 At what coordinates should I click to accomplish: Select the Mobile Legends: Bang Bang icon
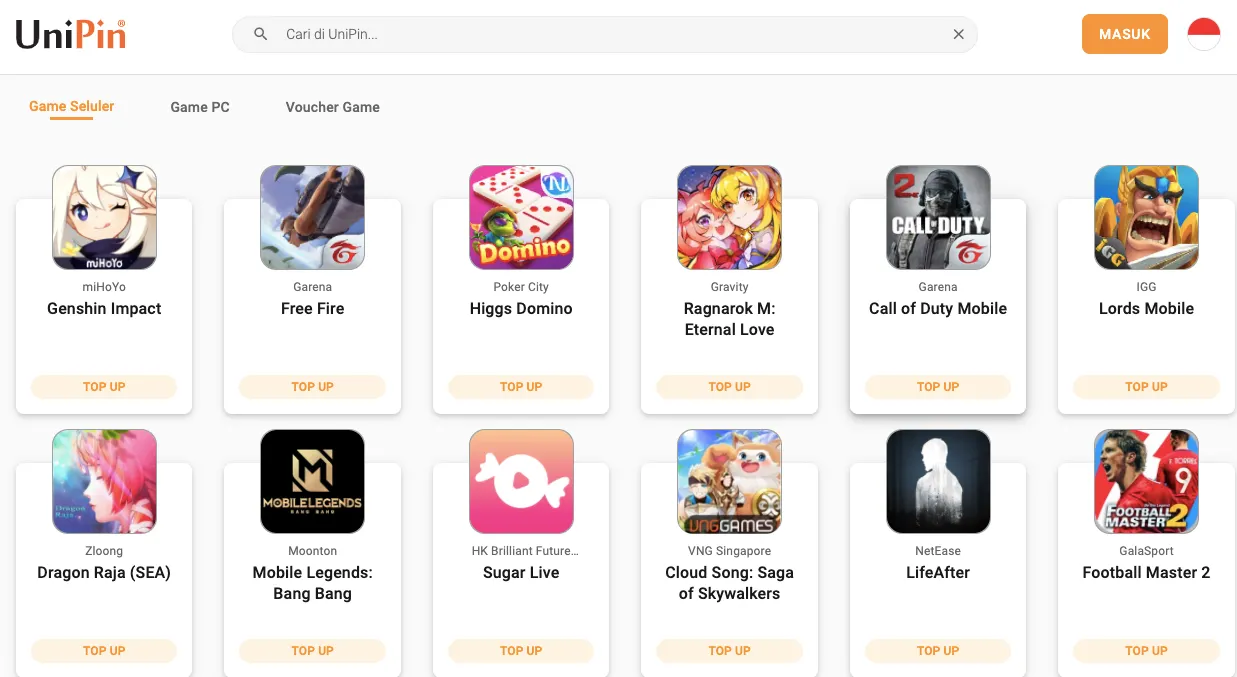312,481
